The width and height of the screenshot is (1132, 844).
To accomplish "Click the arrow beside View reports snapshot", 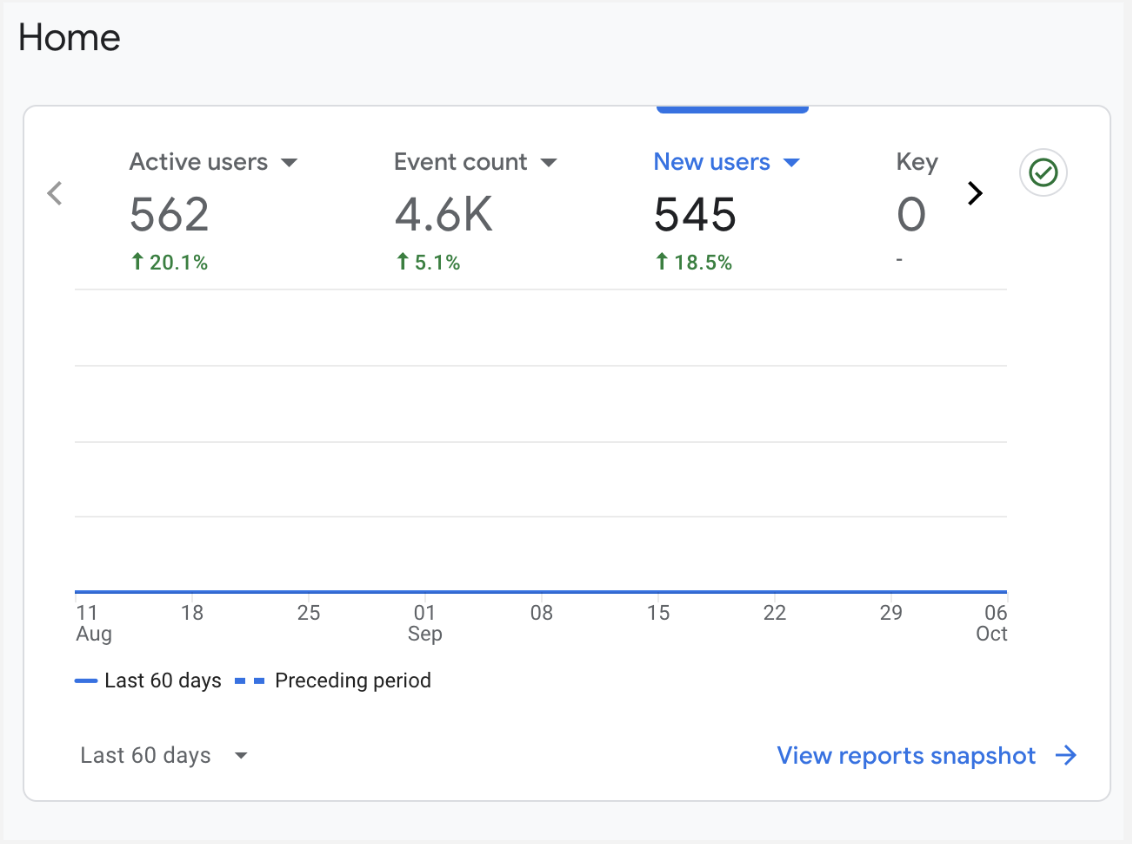I will 1066,756.
